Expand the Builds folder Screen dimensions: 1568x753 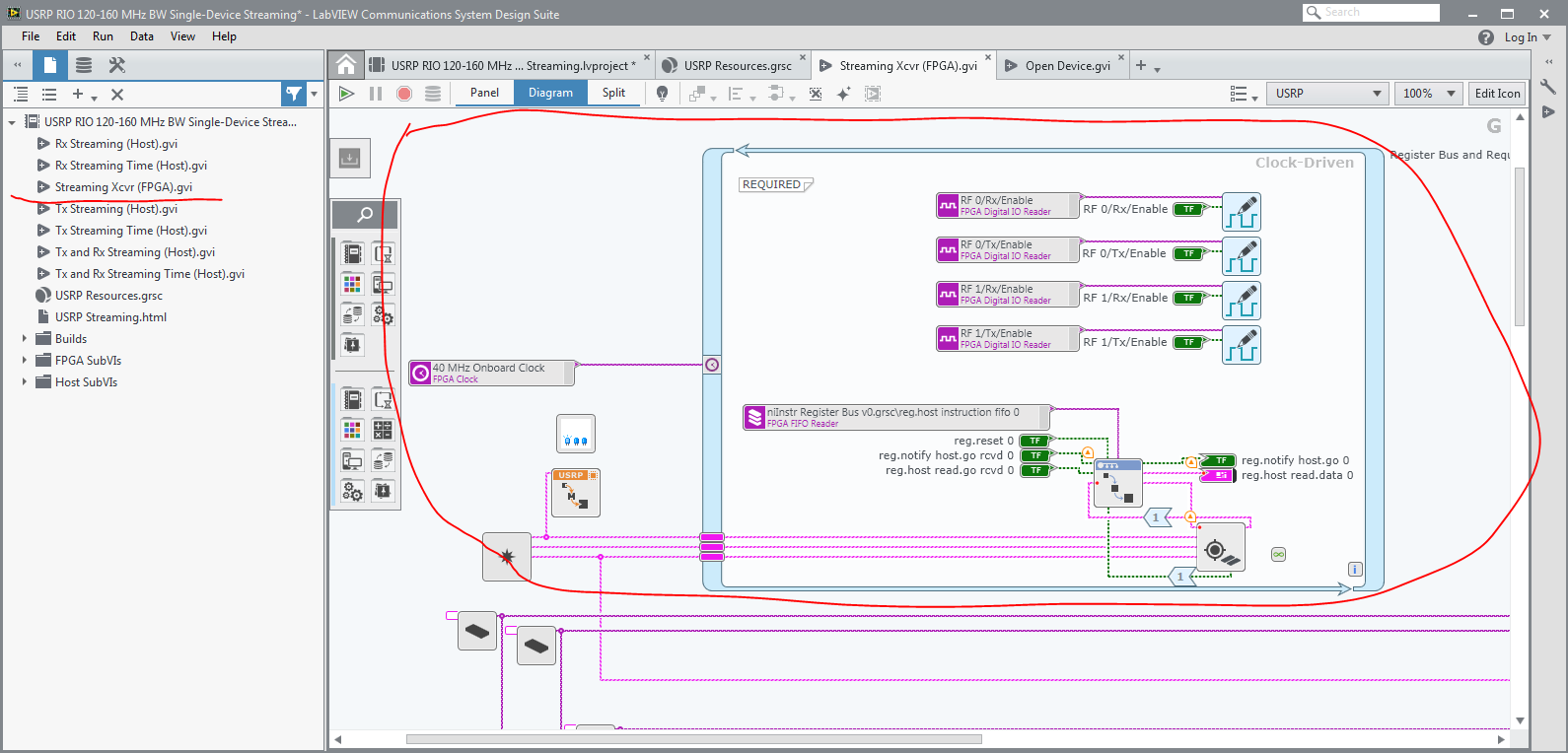tap(25, 339)
